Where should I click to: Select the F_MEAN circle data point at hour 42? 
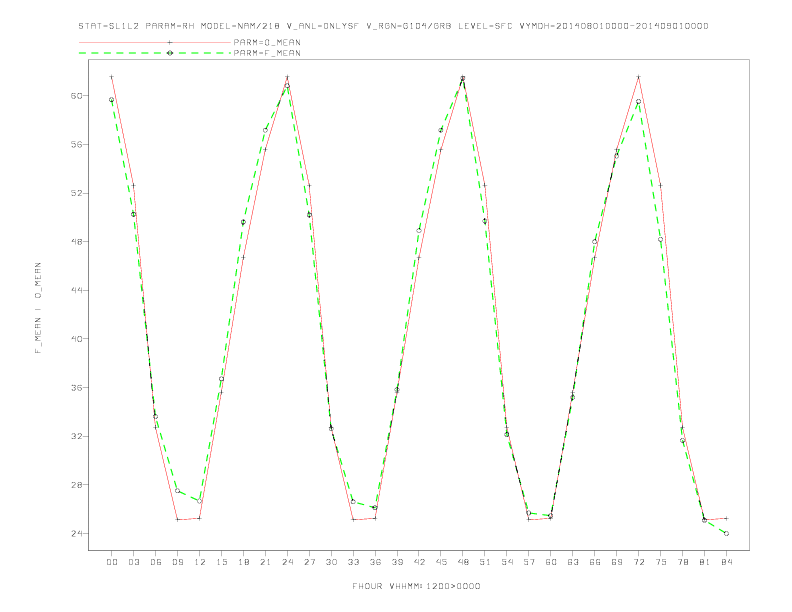point(419,230)
